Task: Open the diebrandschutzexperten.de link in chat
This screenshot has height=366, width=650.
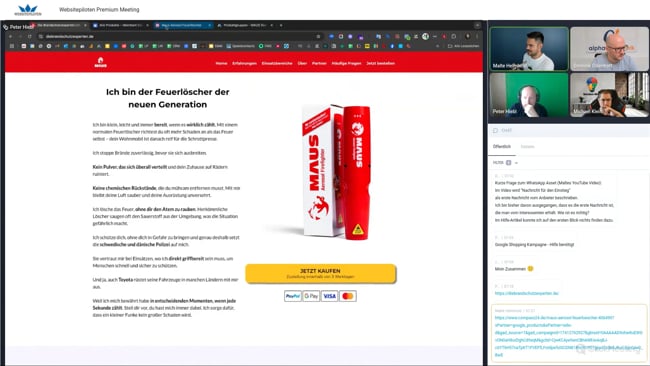Action: point(526,293)
